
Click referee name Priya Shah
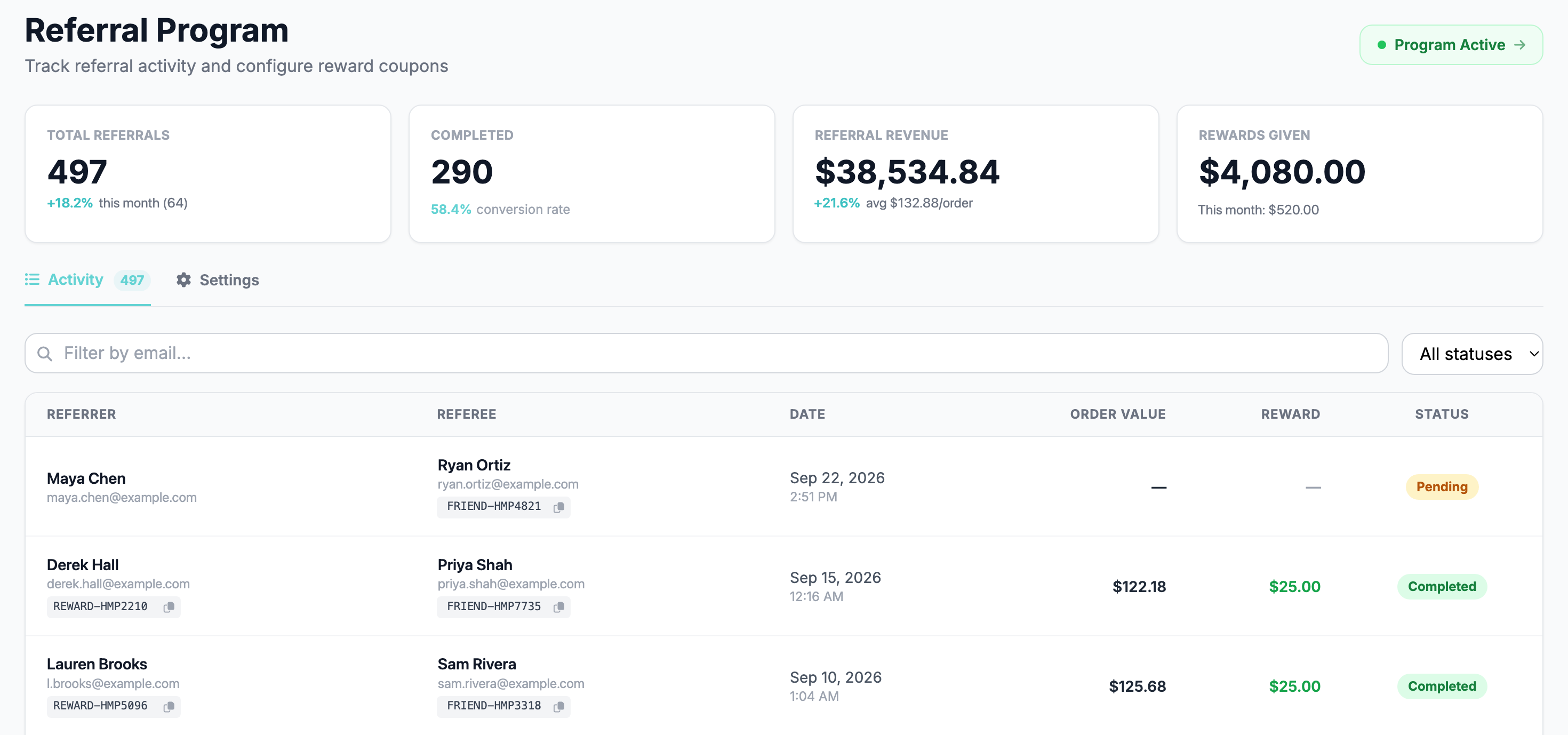(474, 565)
